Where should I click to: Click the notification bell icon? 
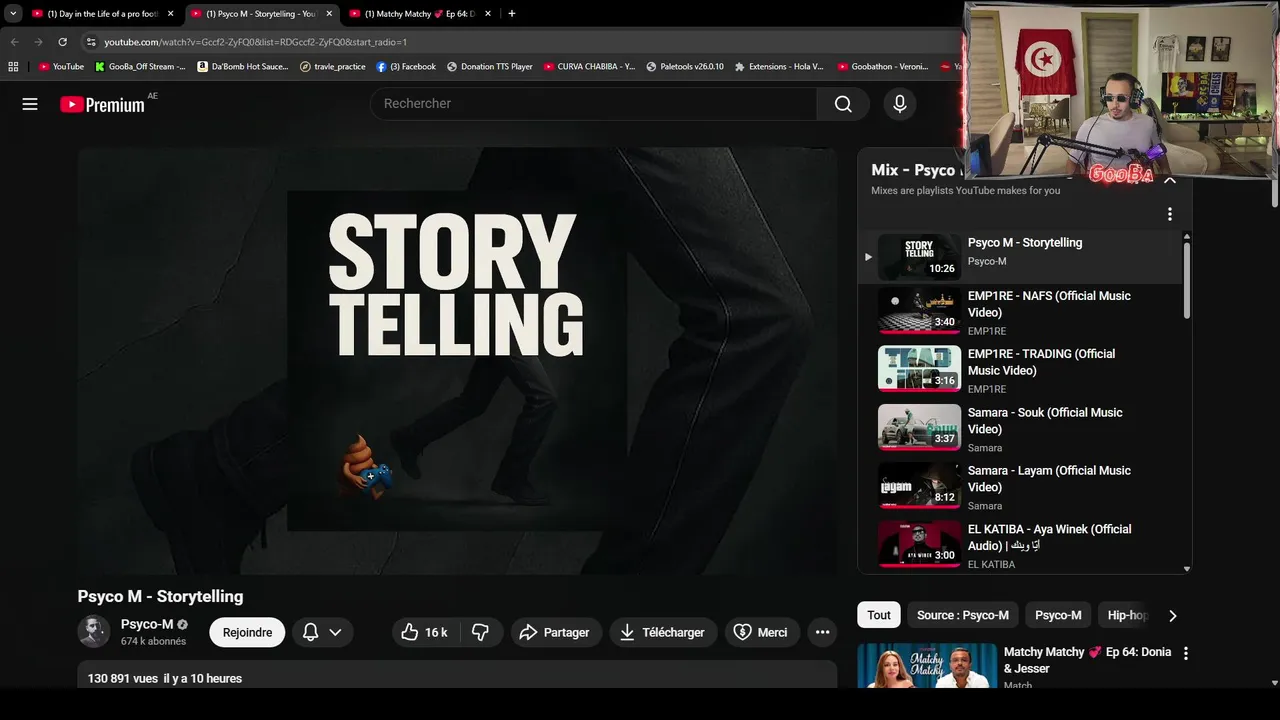tap(310, 632)
